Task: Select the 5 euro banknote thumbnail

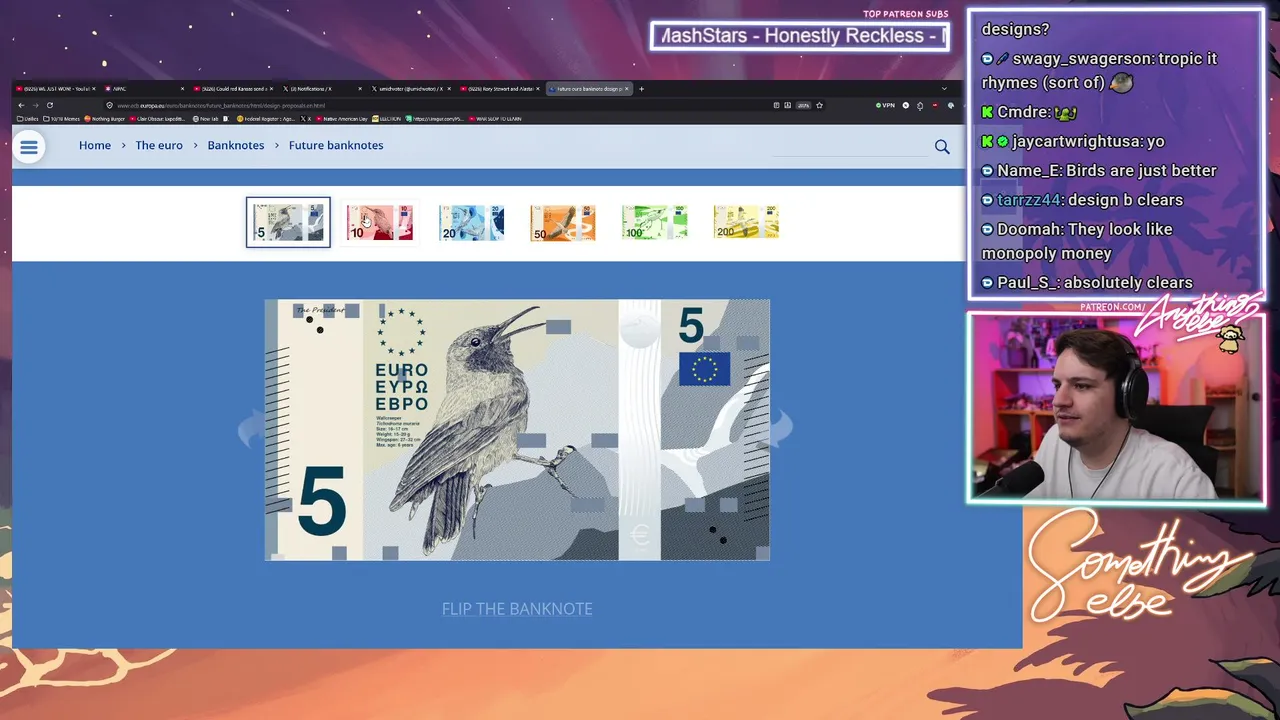Action: tap(288, 222)
